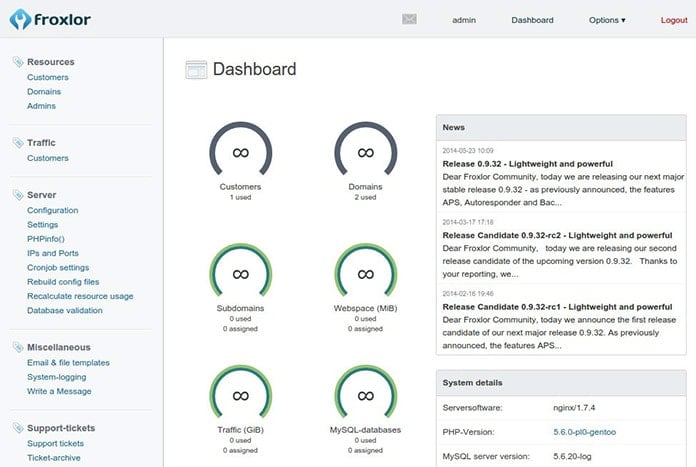Viewport: 696px width, 467px height.
Task: Click the News panel header
Action: coord(561,127)
